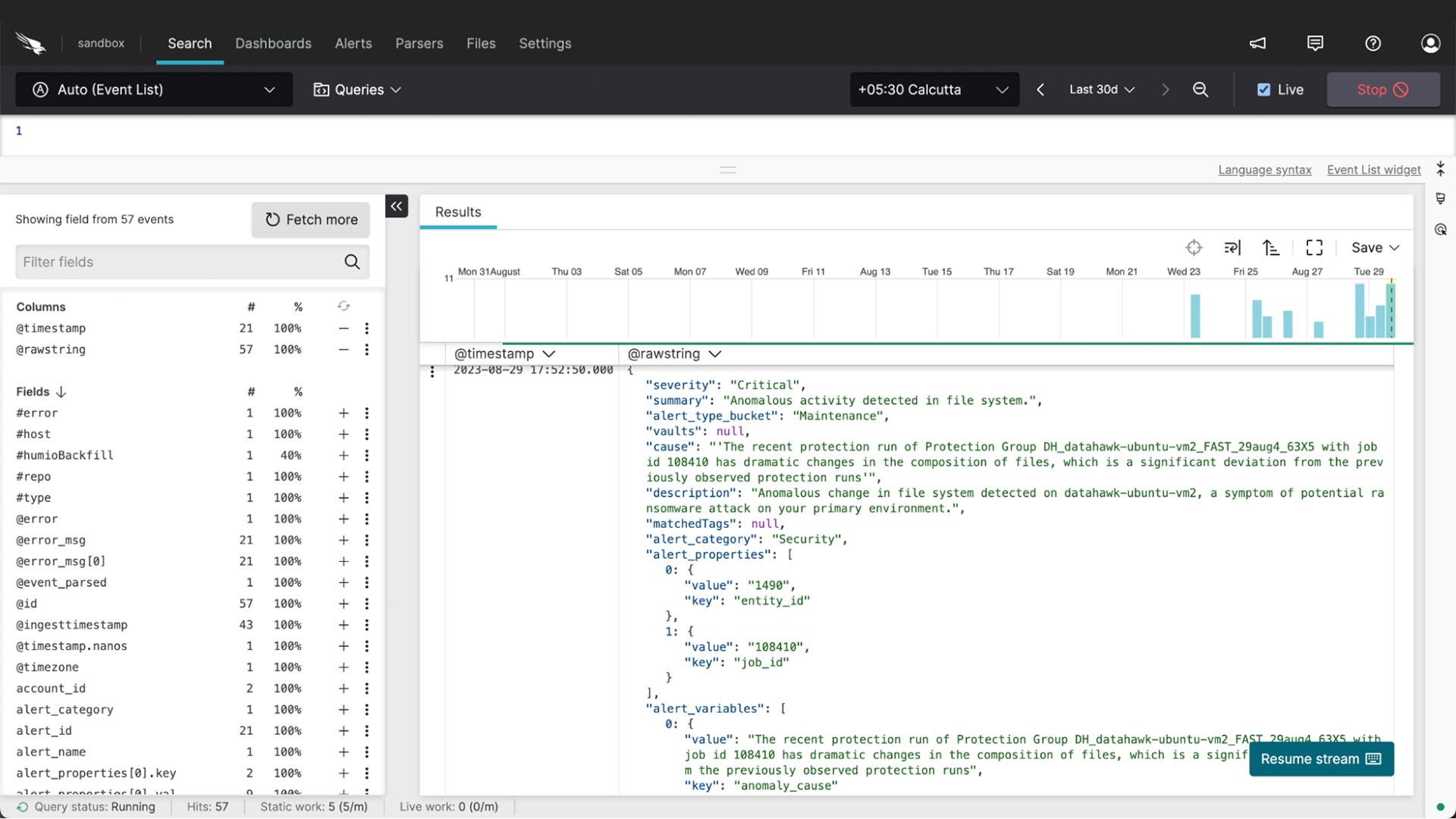Toggle fullscreen view of results

(1314, 248)
